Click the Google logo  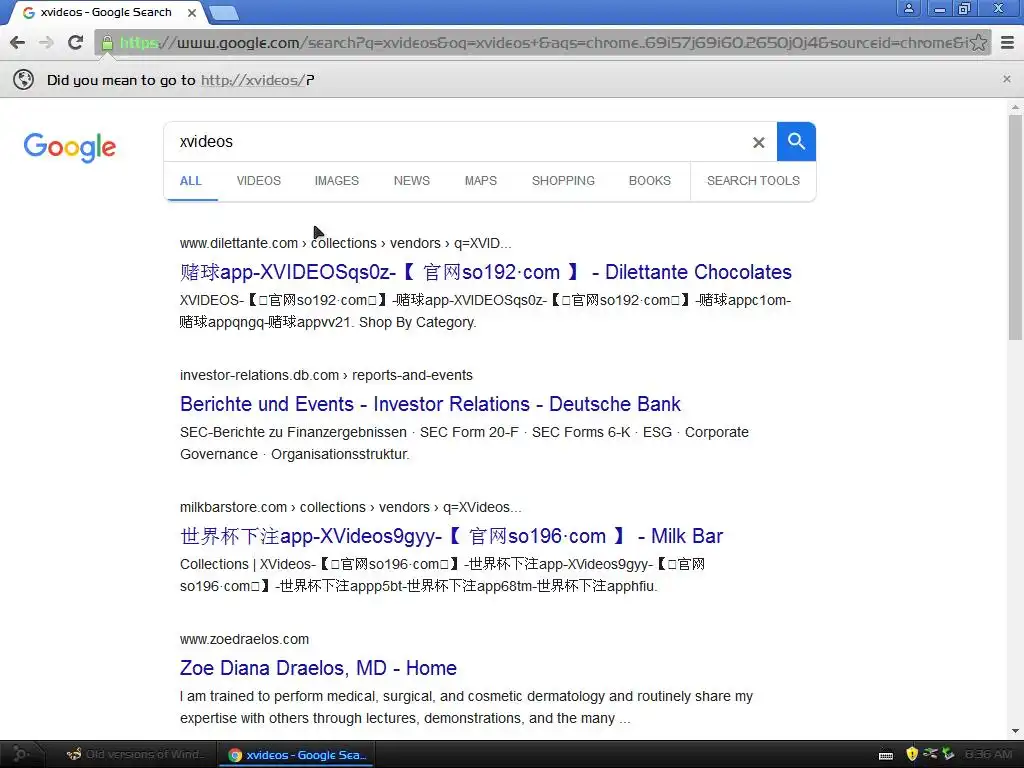click(70, 147)
